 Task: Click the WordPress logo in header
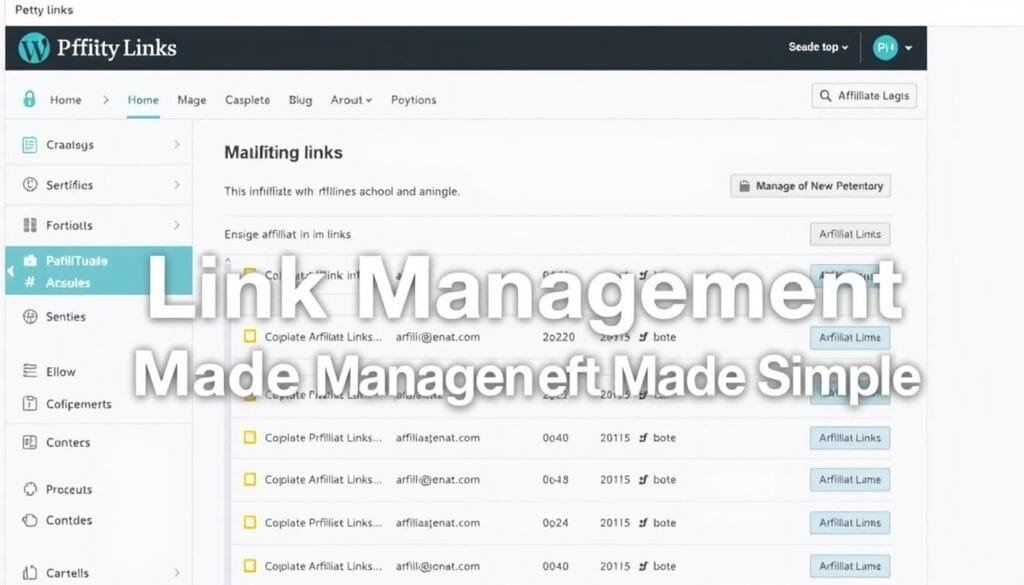(34, 48)
